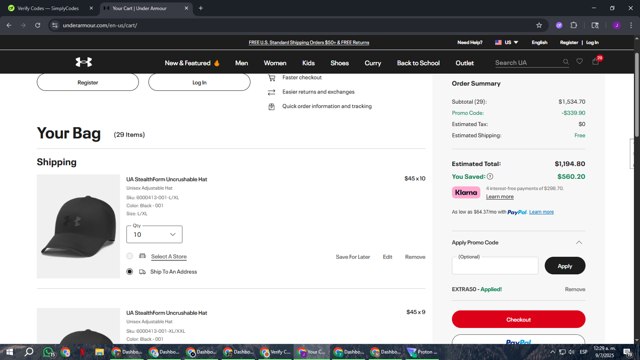Open the Proton app in taskbar
640x360 pixels.
pos(422,352)
